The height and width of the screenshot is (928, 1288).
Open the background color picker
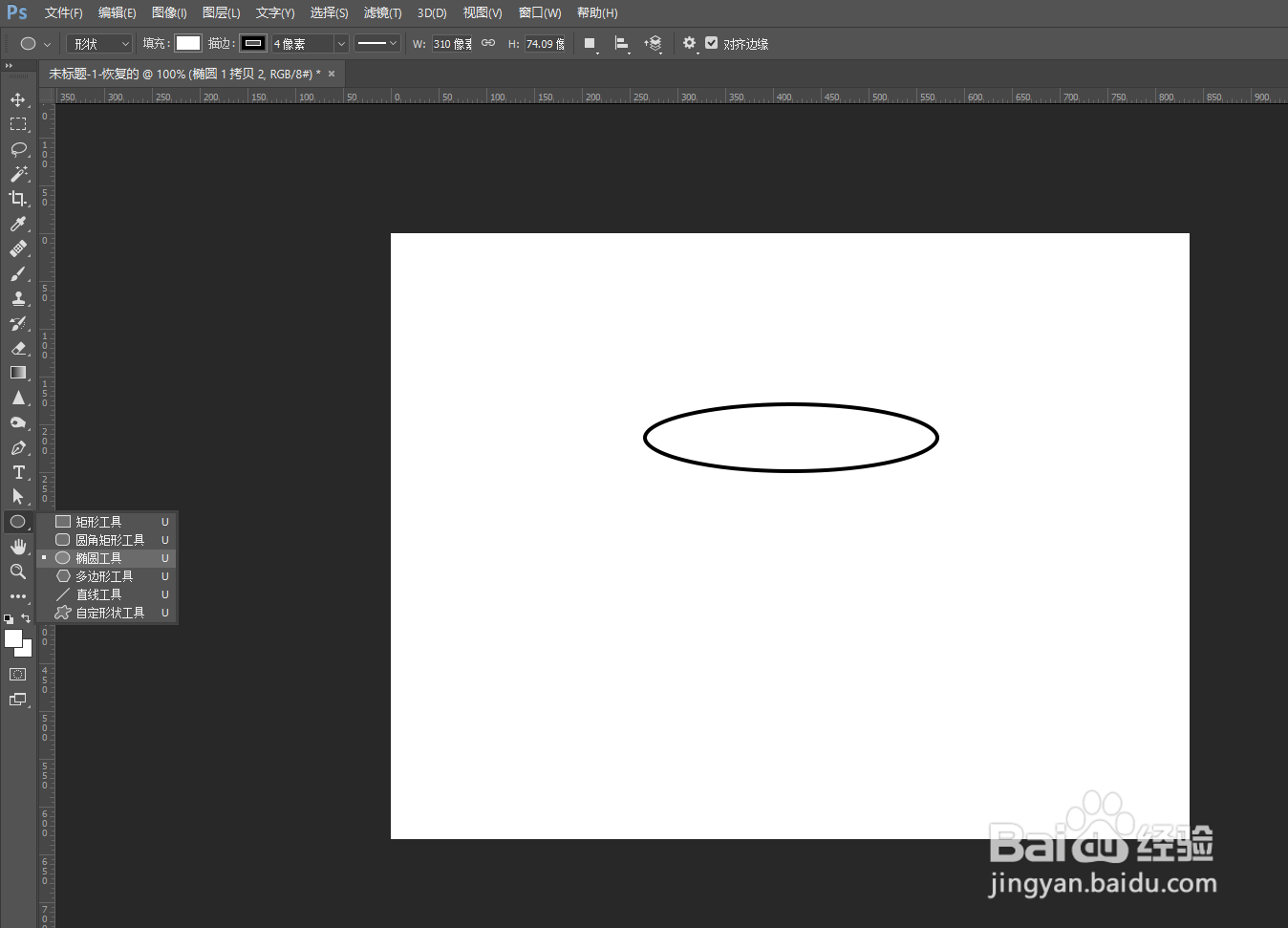click(27, 651)
